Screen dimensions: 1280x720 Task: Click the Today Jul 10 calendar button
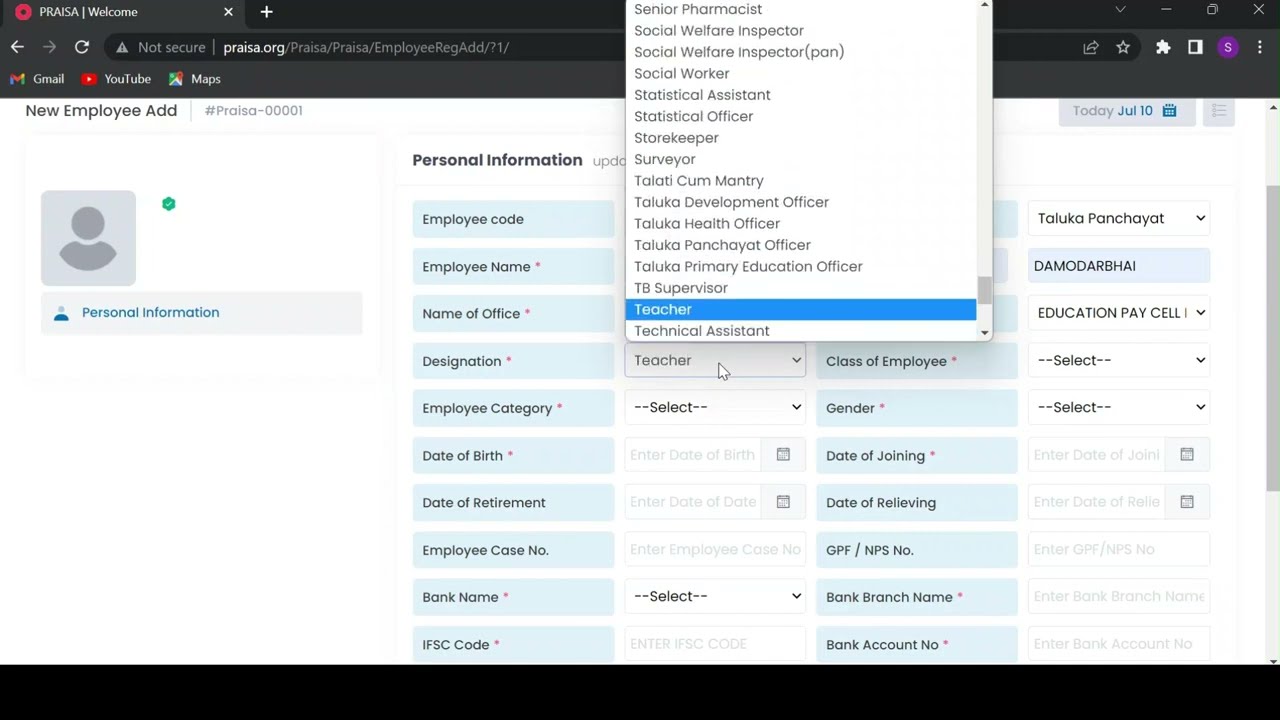pyautogui.click(x=1126, y=110)
